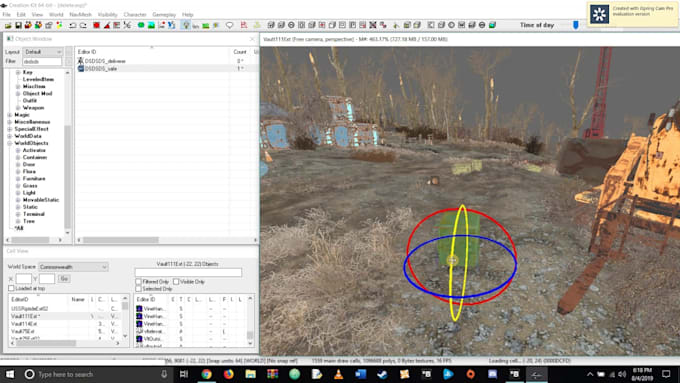Image resolution: width=680 pixels, height=383 pixels.
Task: Click the black X cross toolbar icon
Action: [x=373, y=25]
